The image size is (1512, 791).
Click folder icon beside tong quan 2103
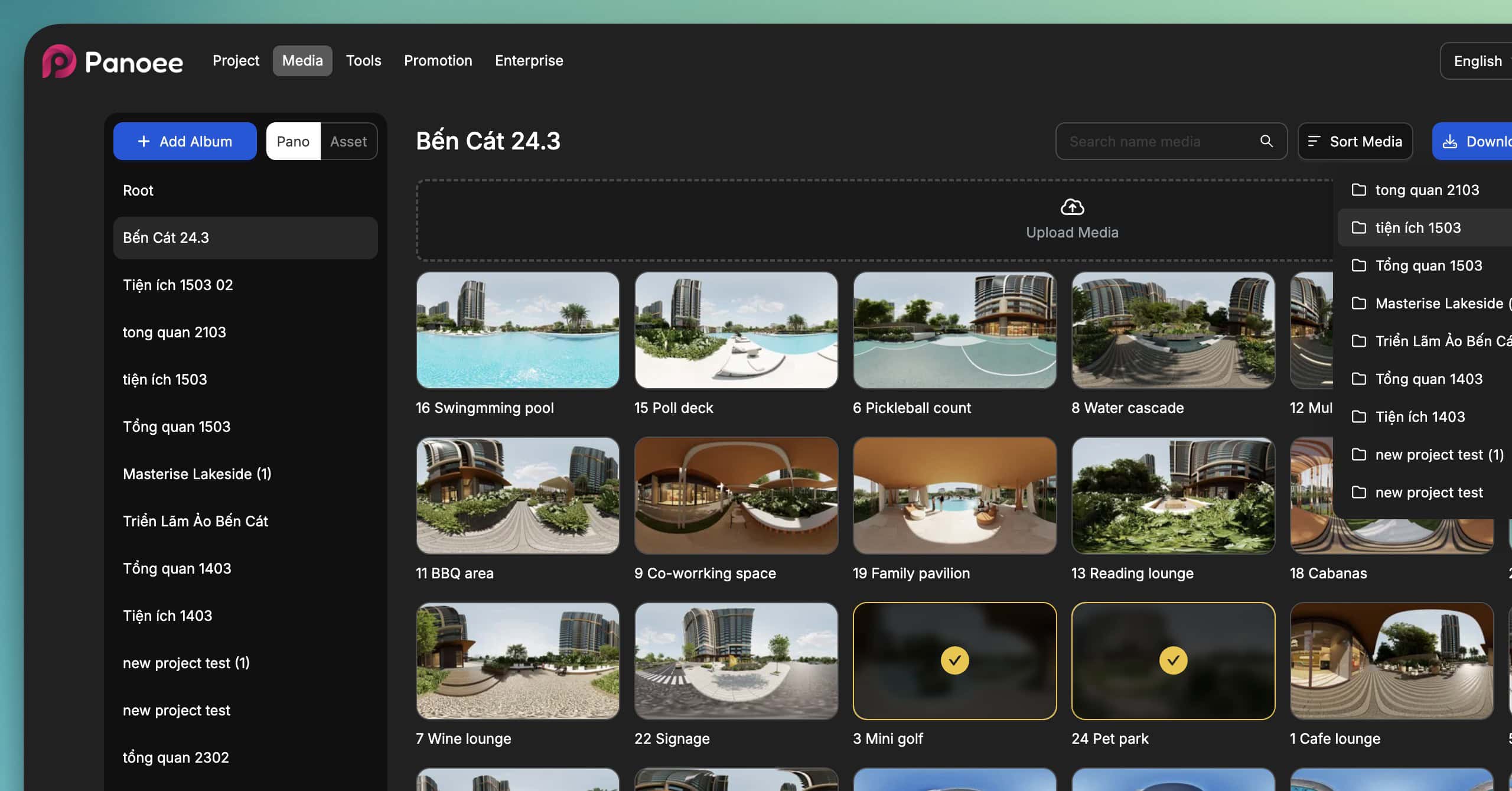[x=1359, y=190]
